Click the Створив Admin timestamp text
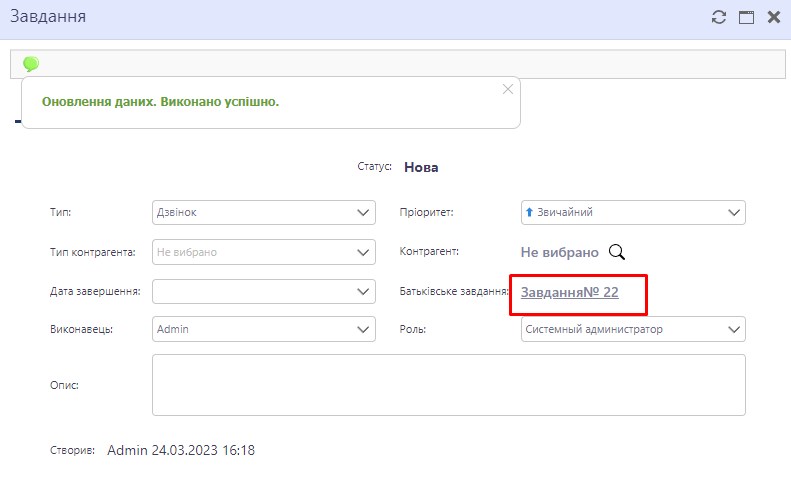The width and height of the screenshot is (791, 486). click(180, 450)
